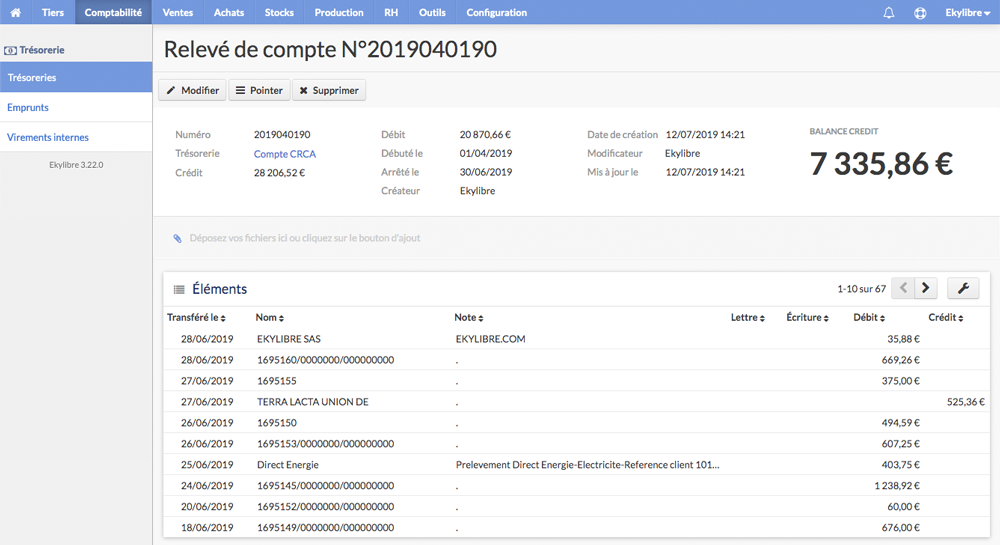The width and height of the screenshot is (1000, 545).
Task: Open the Outils menu
Action: coord(432,12)
